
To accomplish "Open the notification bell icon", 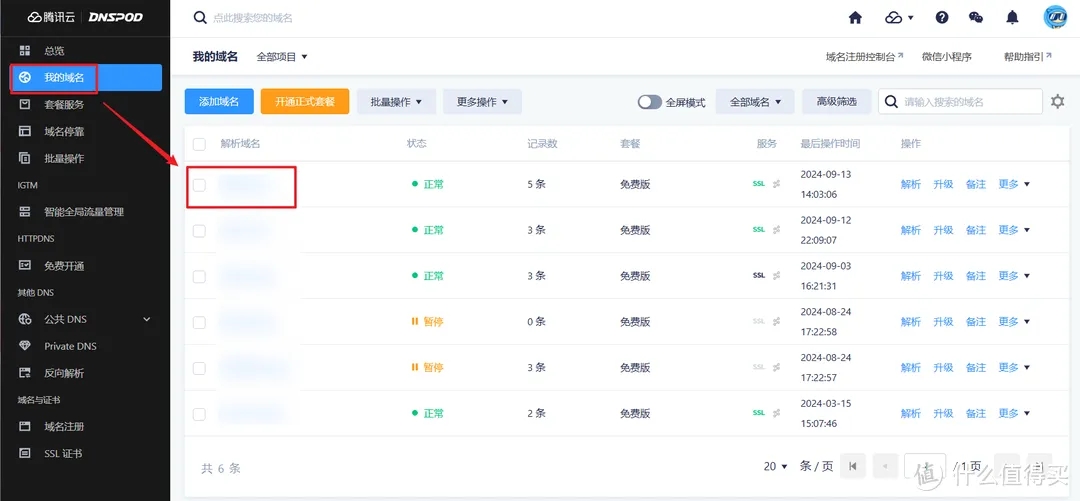I will point(1013,18).
